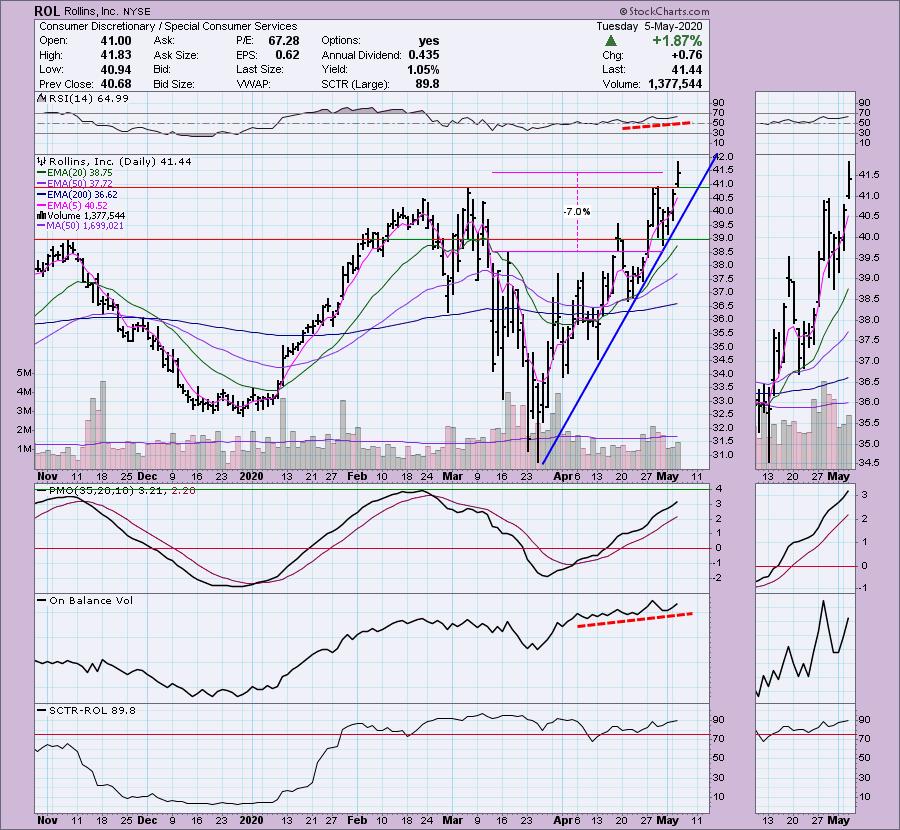This screenshot has width=900, height=830.
Task: Click the Prev Close value 40.68
Action: coord(116,84)
